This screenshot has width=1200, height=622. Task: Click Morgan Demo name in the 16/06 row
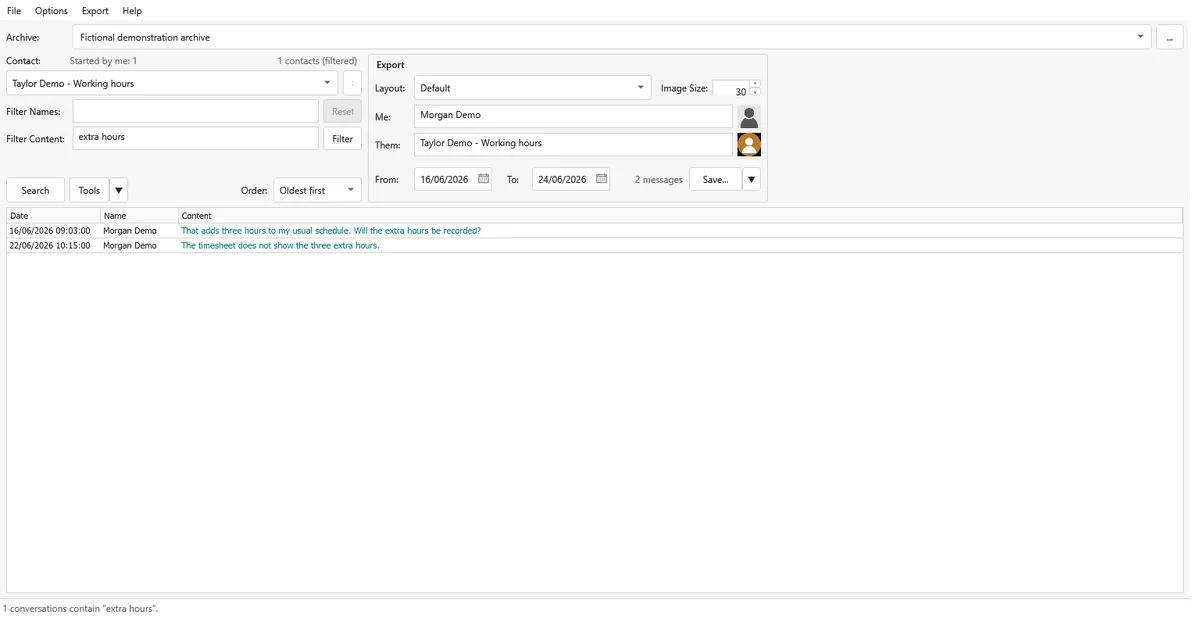click(130, 231)
